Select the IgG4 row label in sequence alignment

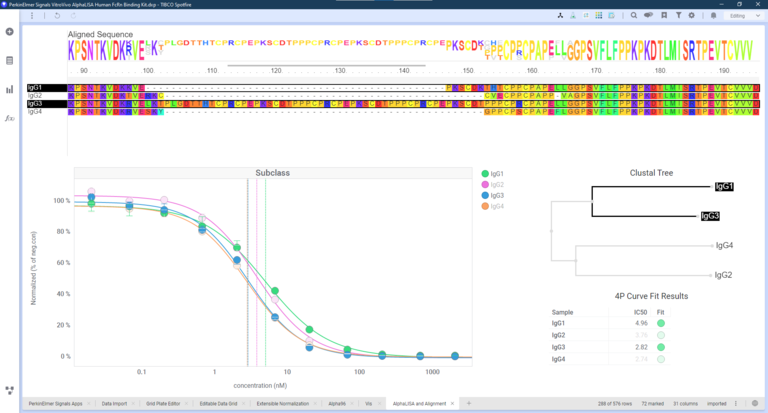35,112
